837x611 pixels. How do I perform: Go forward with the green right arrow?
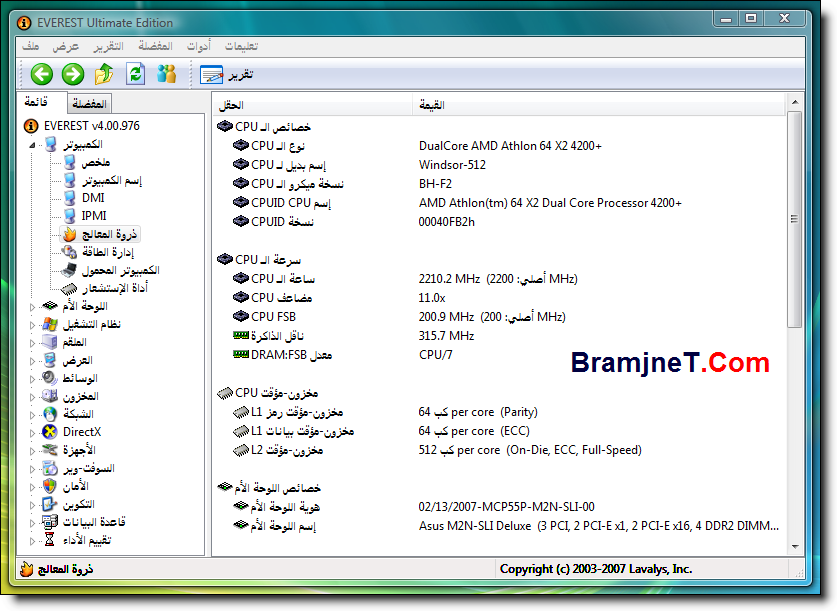[x=73, y=74]
